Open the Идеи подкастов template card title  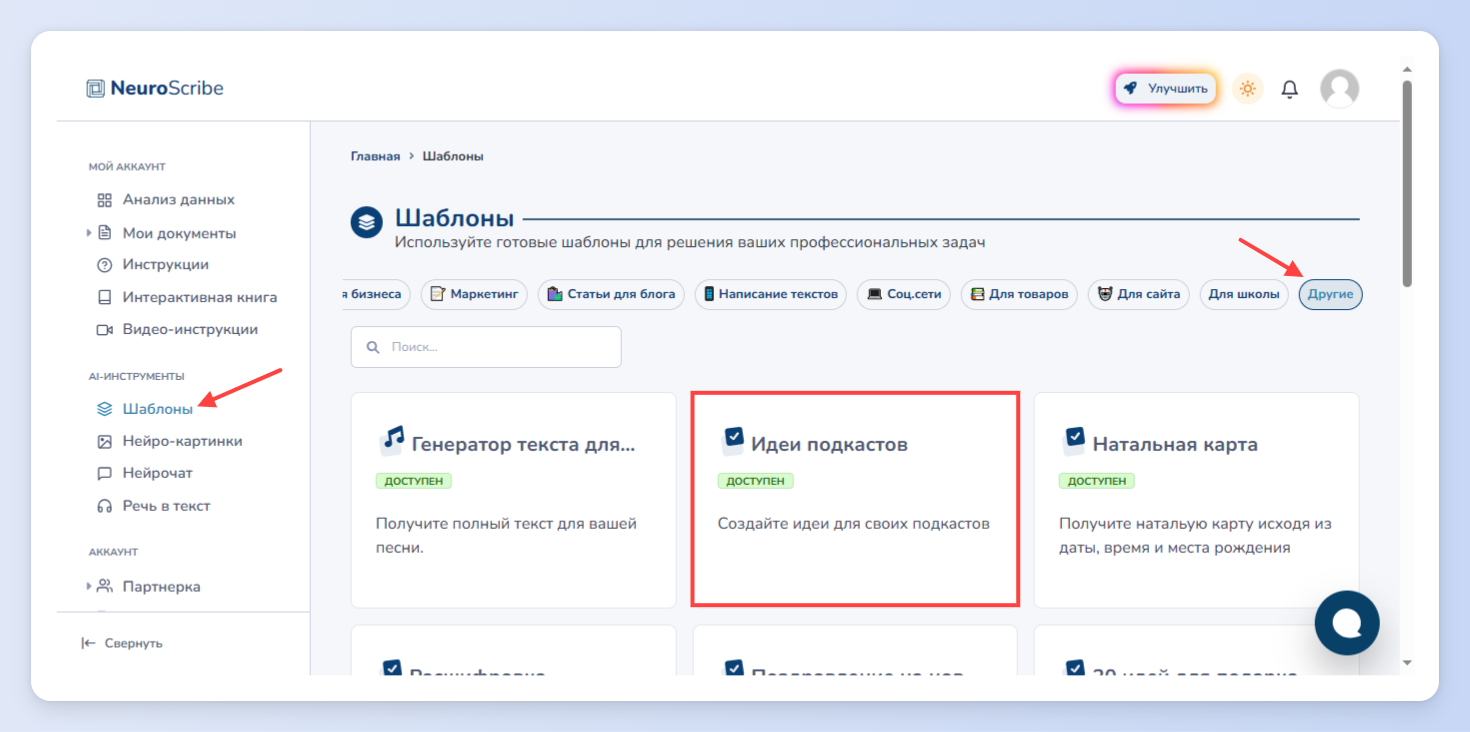(829, 444)
